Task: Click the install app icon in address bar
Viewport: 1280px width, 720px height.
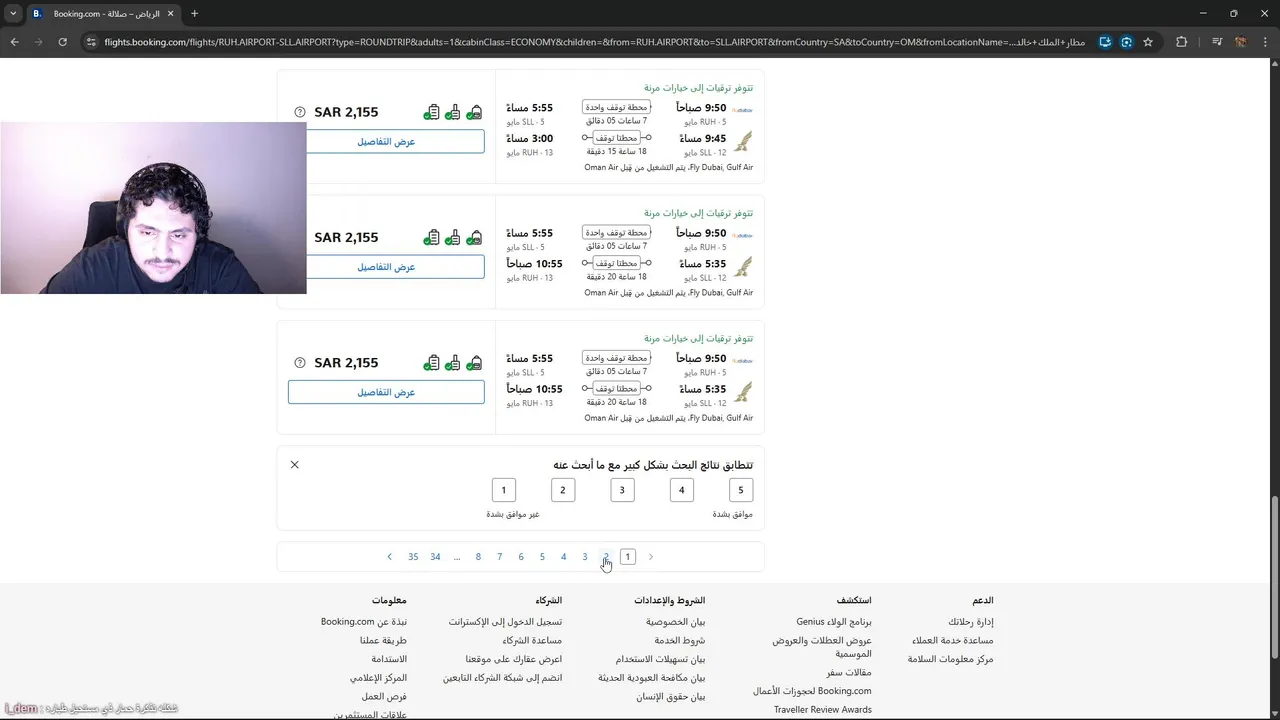Action: pyautogui.click(x=1105, y=42)
